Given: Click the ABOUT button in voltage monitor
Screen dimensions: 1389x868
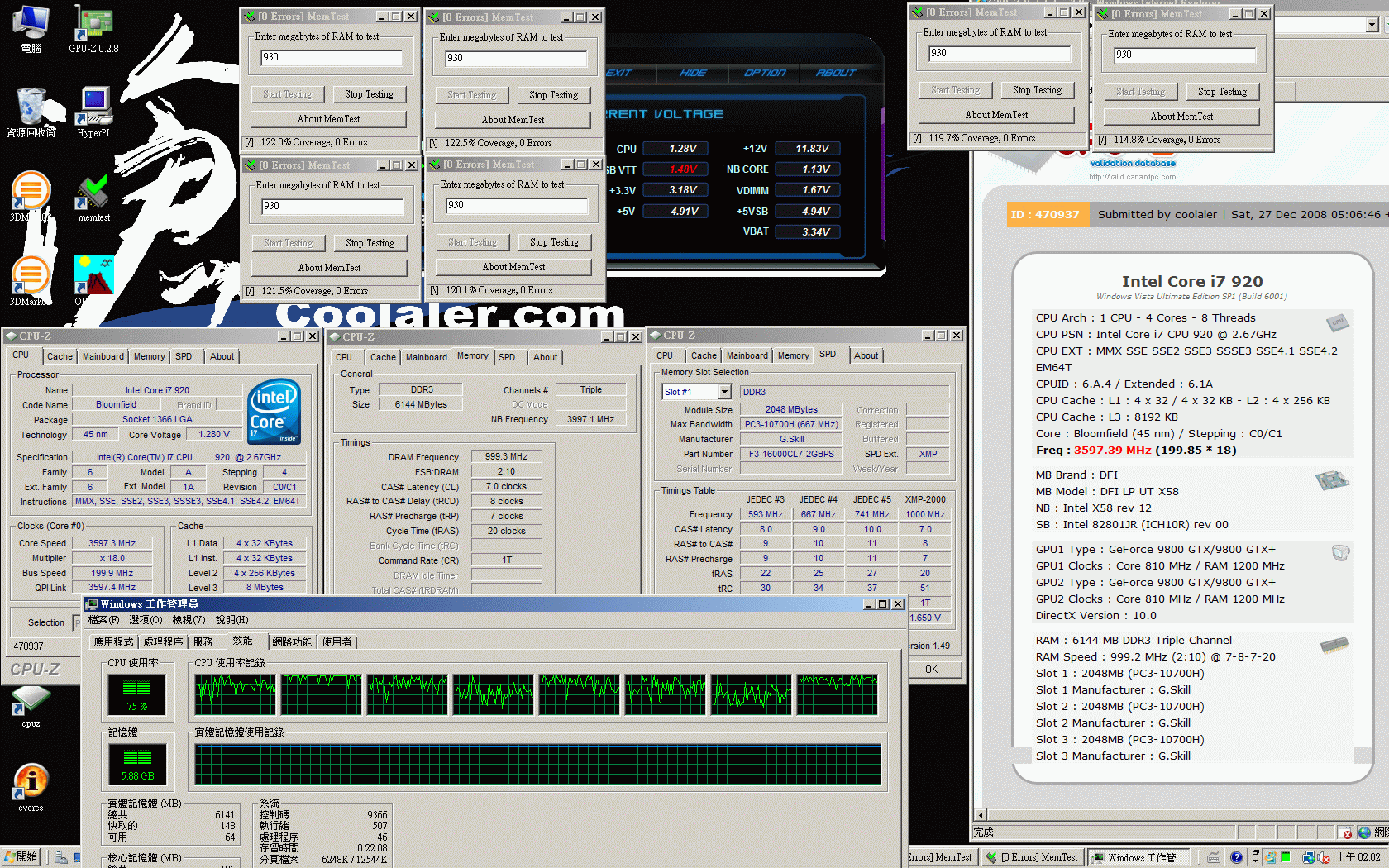Looking at the screenshot, I should tap(836, 73).
